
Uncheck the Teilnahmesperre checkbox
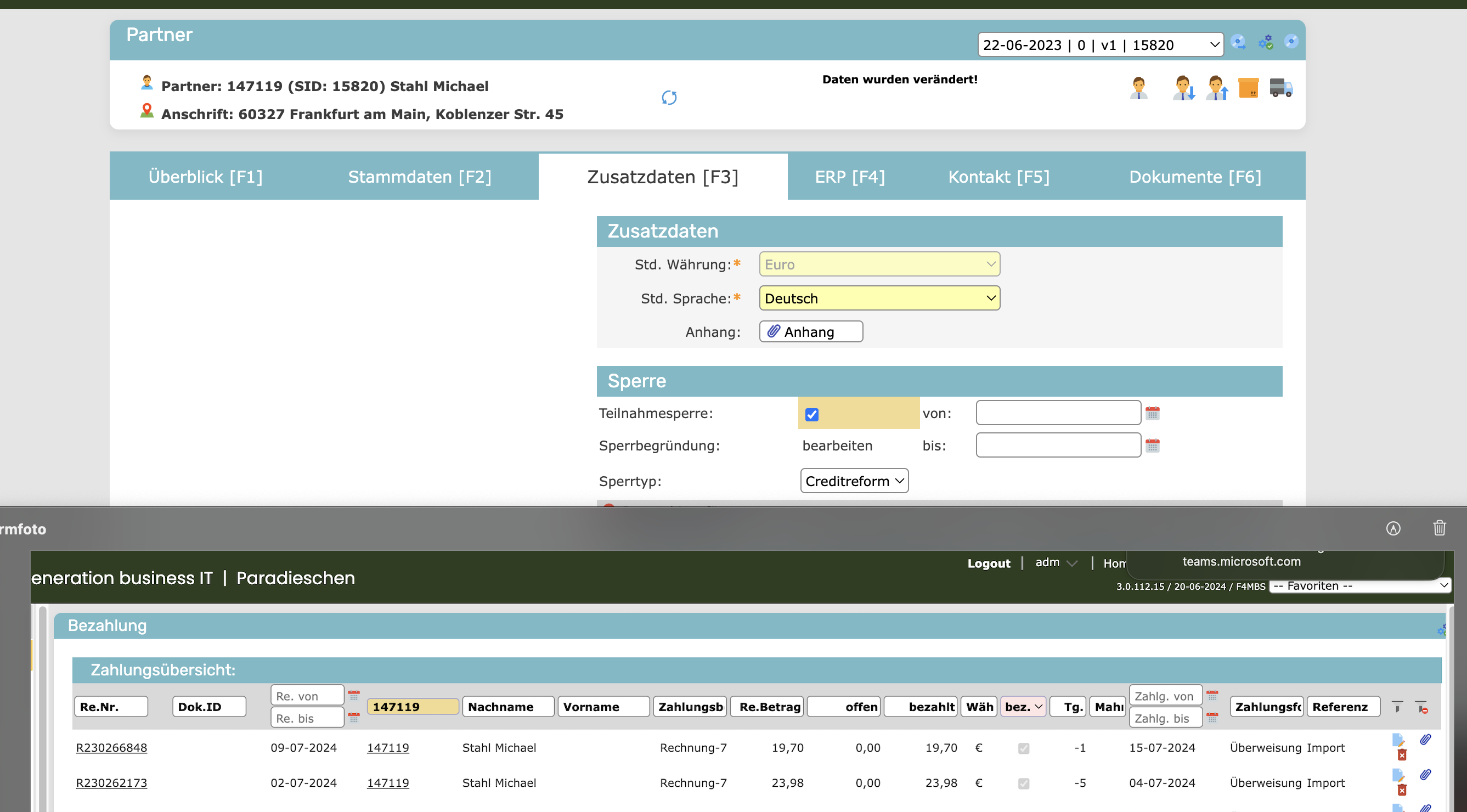(x=811, y=415)
